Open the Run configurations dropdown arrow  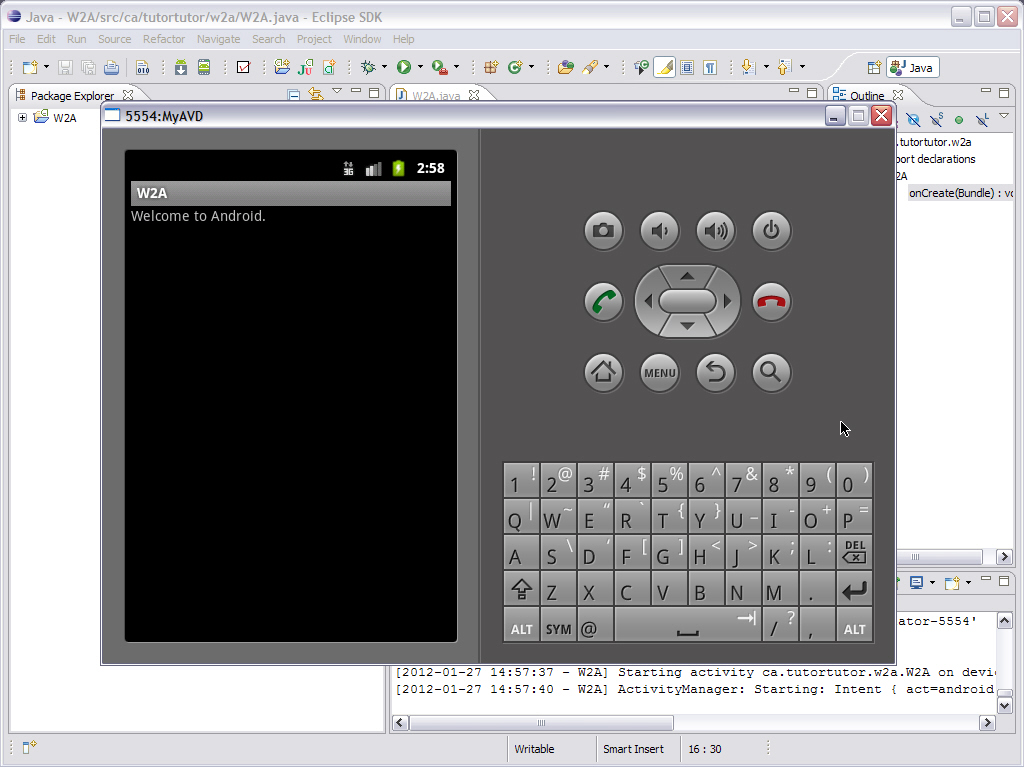(x=420, y=67)
